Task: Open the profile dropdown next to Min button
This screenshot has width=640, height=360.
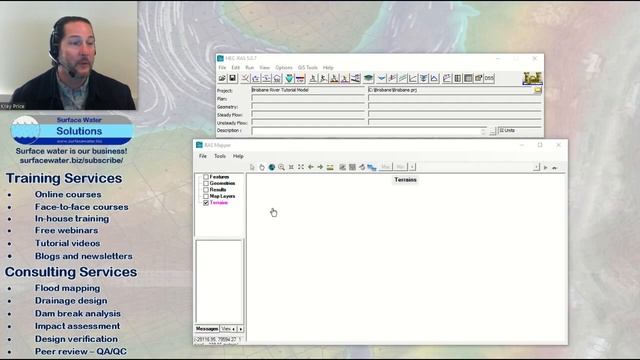Action: coord(412,167)
